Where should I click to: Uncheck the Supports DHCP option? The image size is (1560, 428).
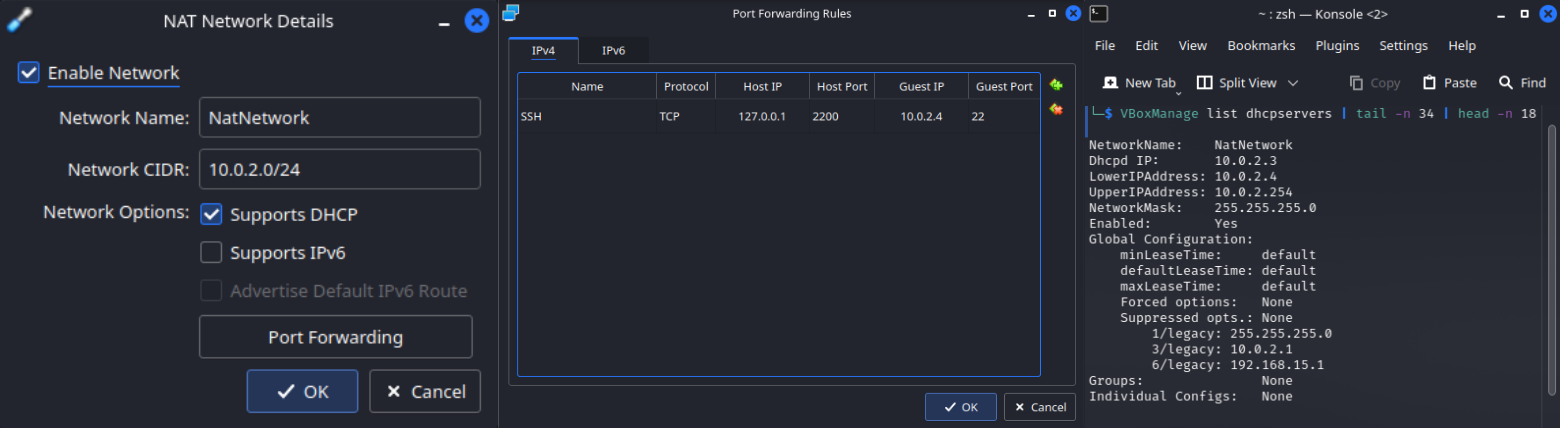211,214
